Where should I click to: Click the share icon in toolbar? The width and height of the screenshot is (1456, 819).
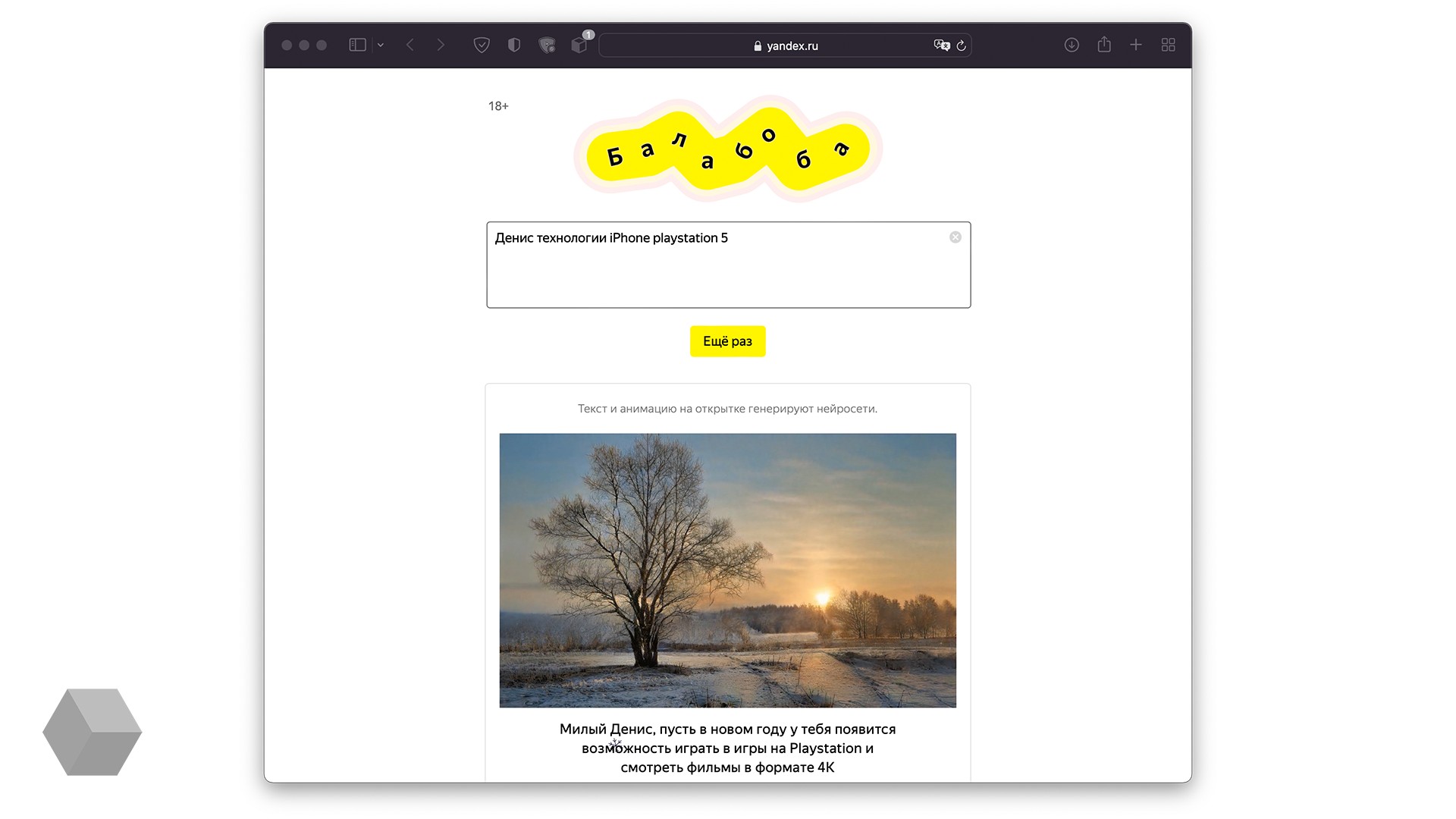click(1103, 45)
